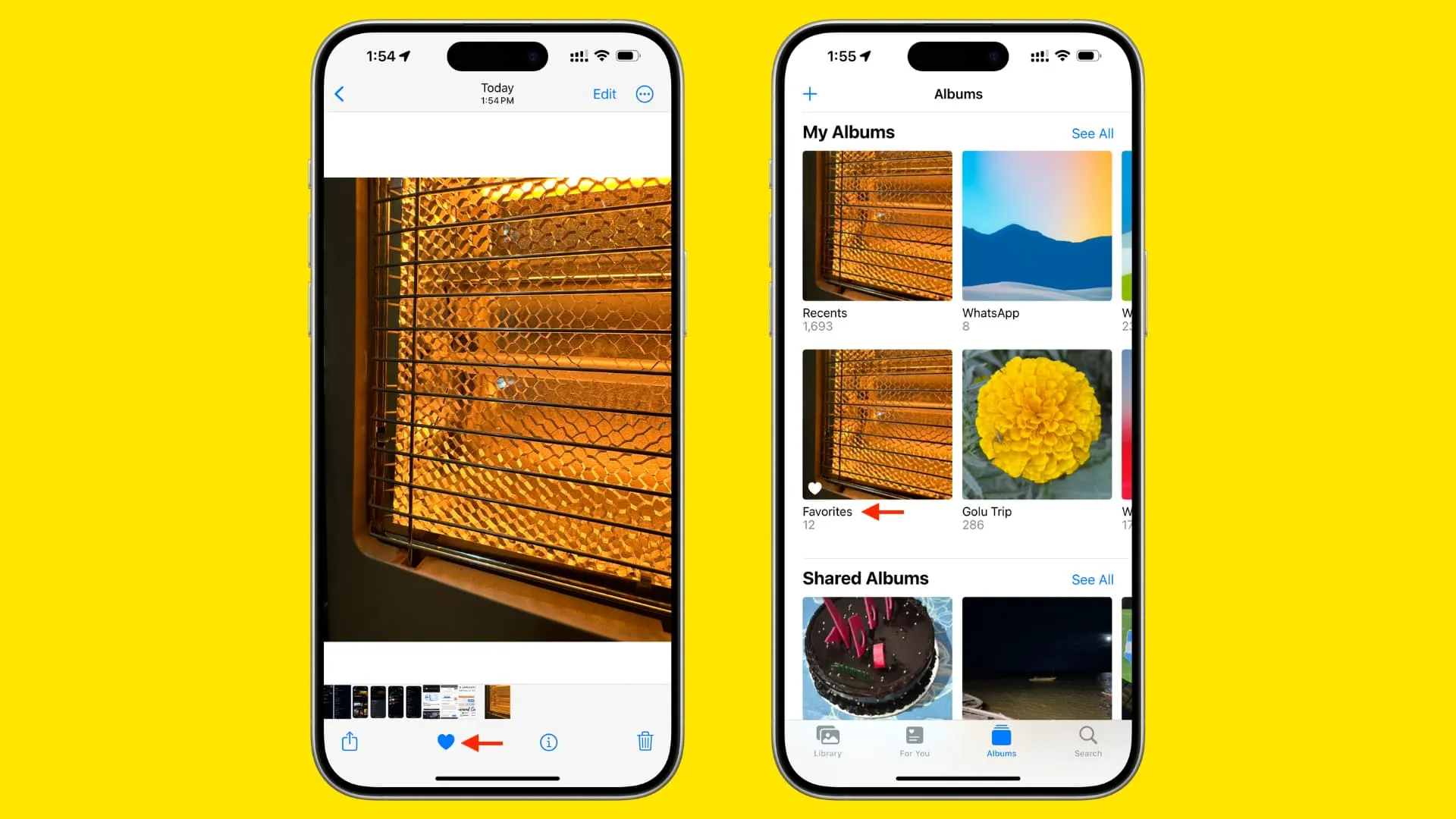Screen dimensions: 1456x819
Task: Expand My Albums with See All
Action: tap(1092, 133)
